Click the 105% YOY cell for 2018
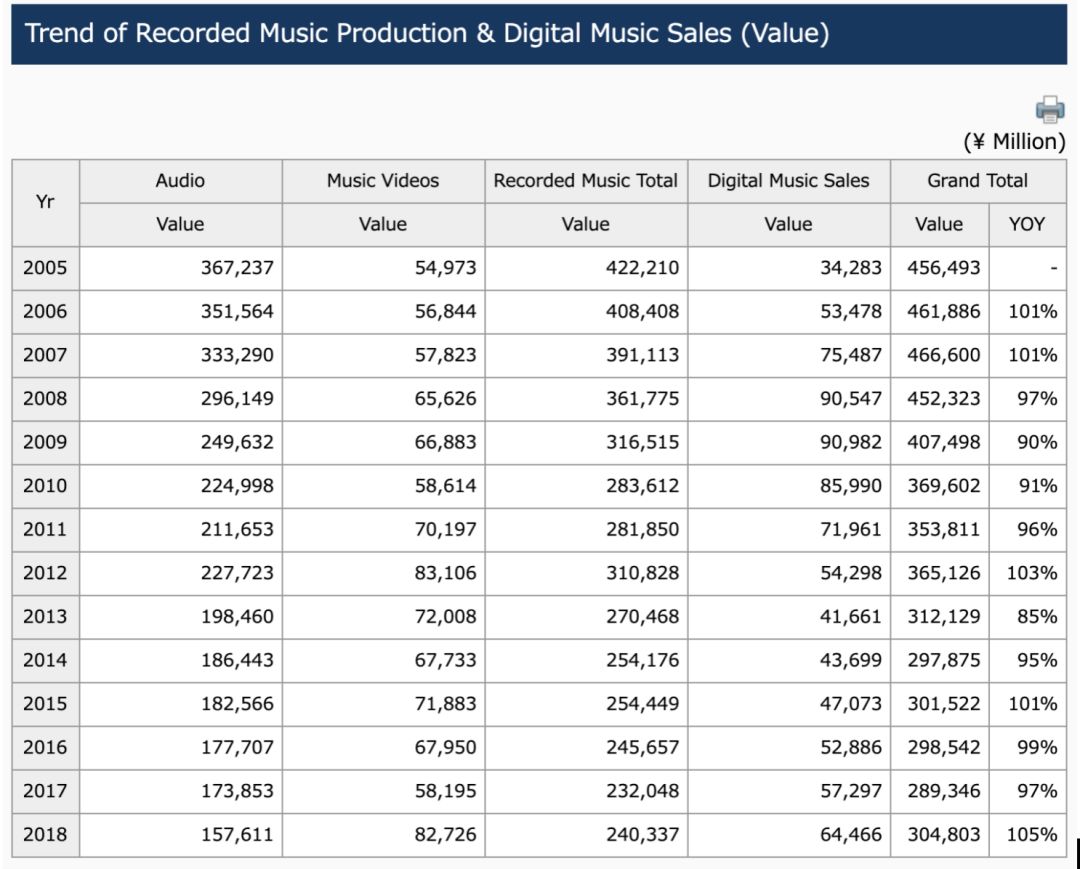The image size is (1080, 869). click(x=1032, y=834)
